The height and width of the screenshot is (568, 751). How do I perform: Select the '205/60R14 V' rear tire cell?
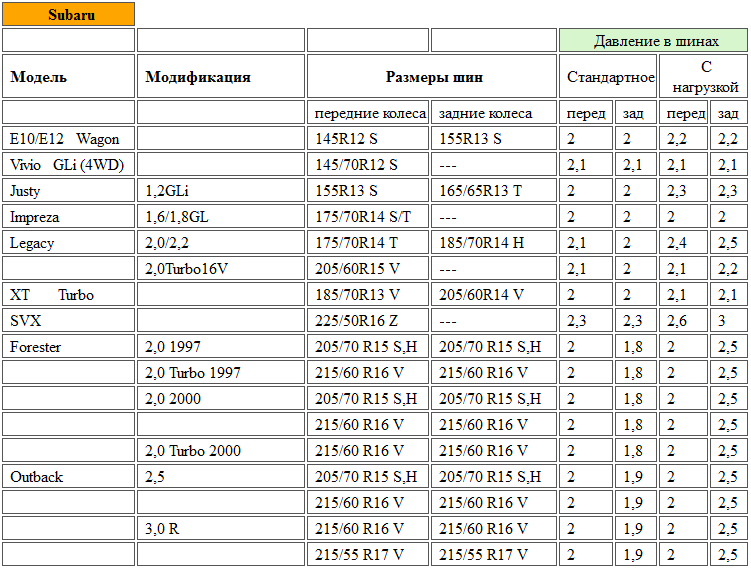tap(494, 295)
